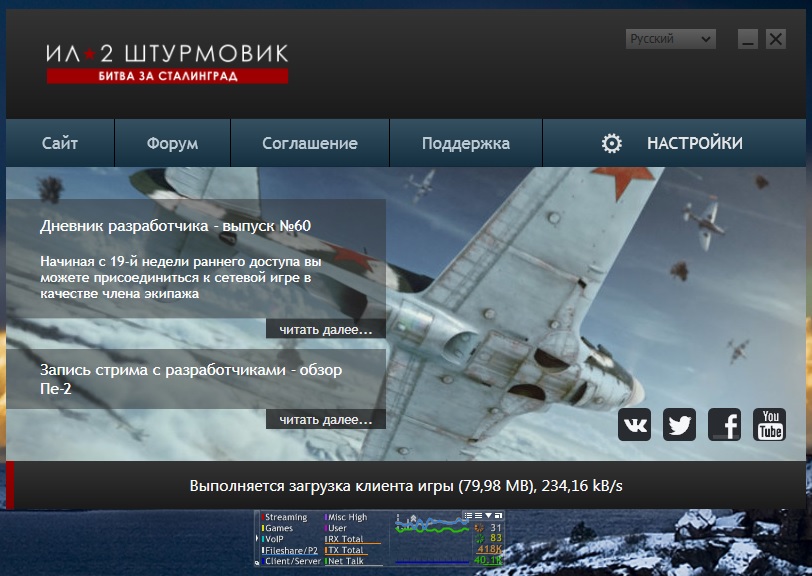Viewport: 812px width, 576px height.
Task: Click the double chevron marker on the graph
Action: point(413,517)
